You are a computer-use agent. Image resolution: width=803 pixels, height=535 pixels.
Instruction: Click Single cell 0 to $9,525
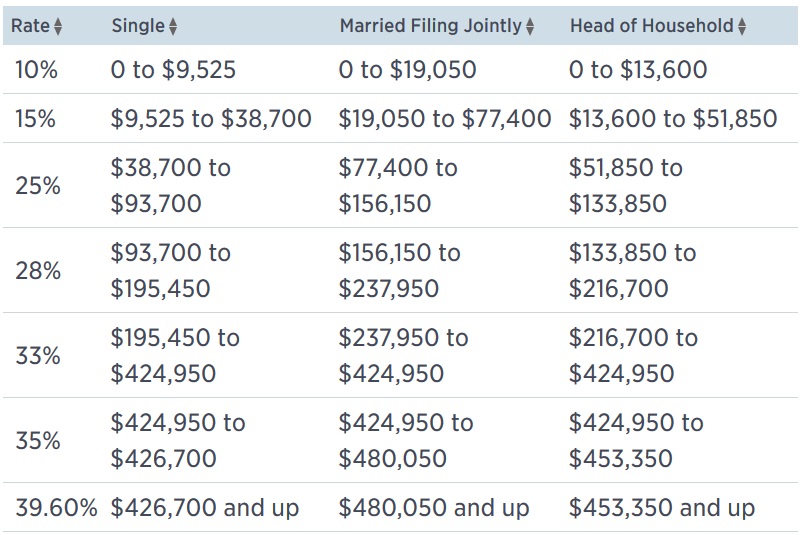[x=173, y=70]
